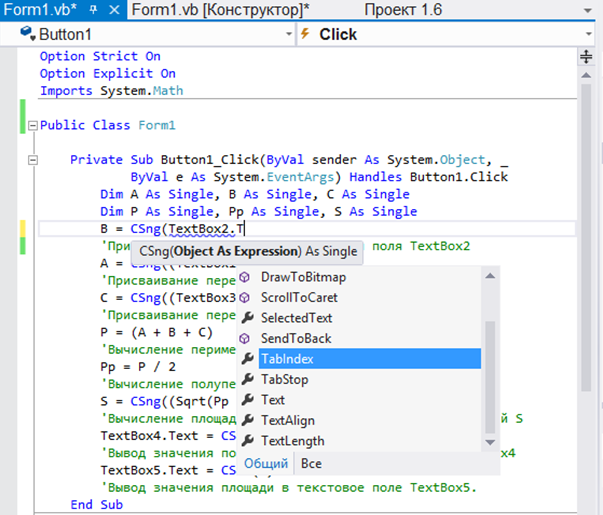This screenshot has width=603, height=515.
Task: Switch to the Общий IntelliSense tab
Action: point(266,463)
